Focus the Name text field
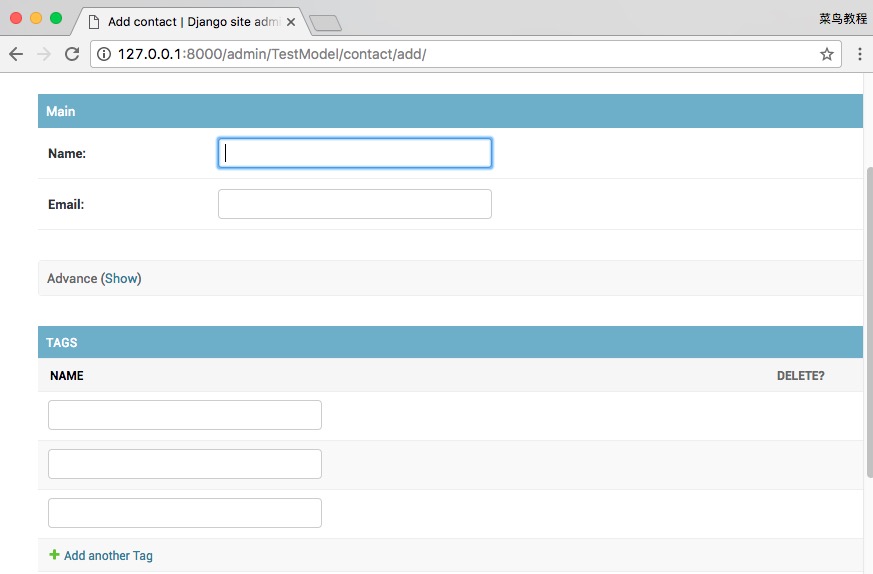Image resolution: width=873 pixels, height=574 pixels. tap(354, 153)
